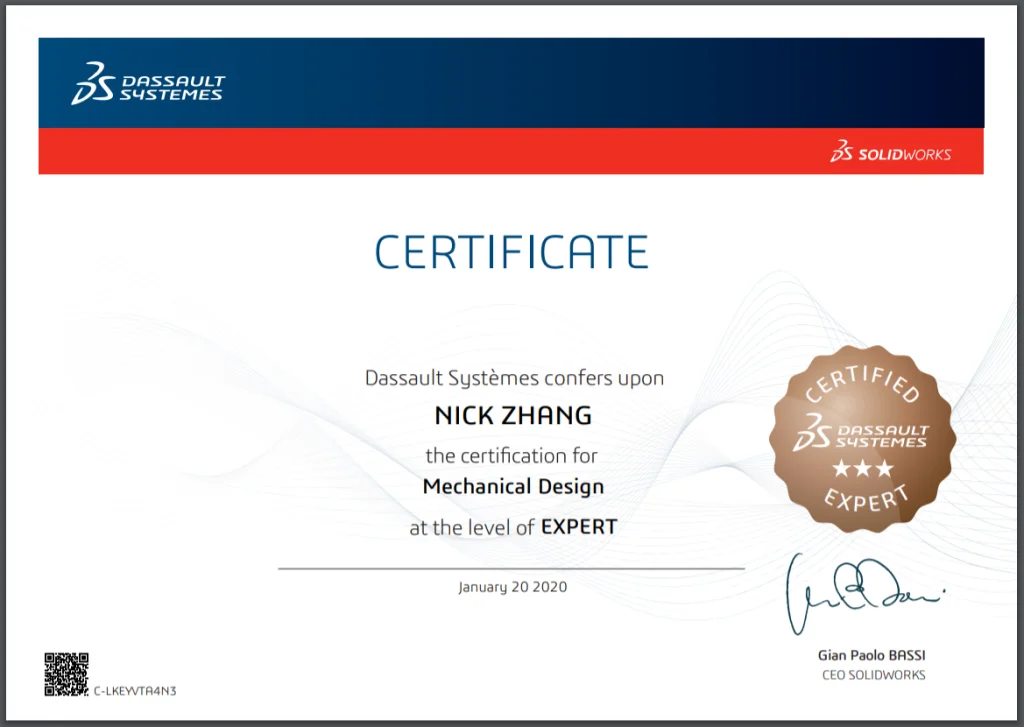Click the certificate ID C-LKEYVTA4N3
This screenshot has height=727, width=1024.
[135, 690]
